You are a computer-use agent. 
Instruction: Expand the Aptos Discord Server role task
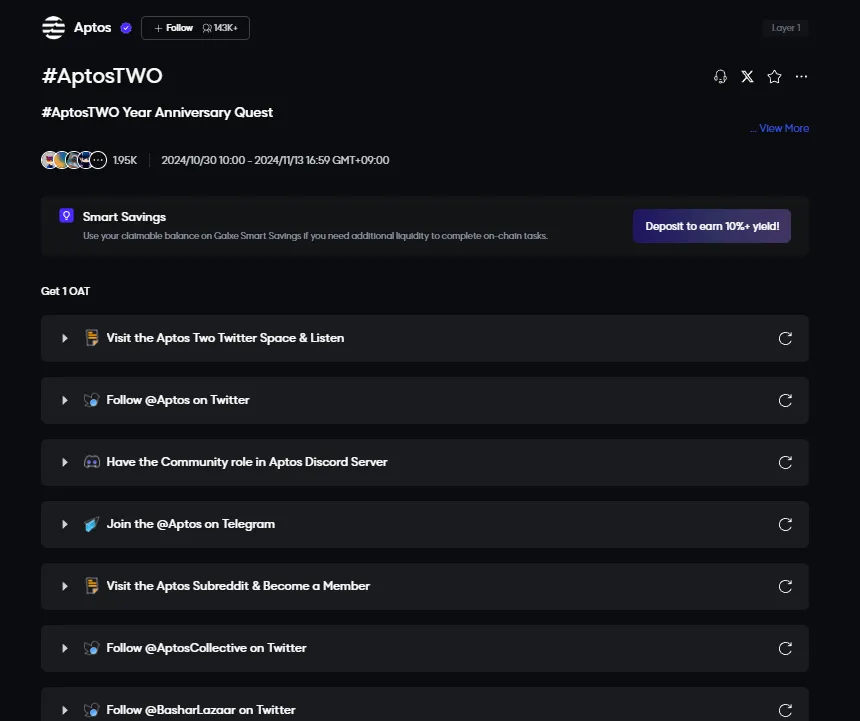[x=65, y=462]
